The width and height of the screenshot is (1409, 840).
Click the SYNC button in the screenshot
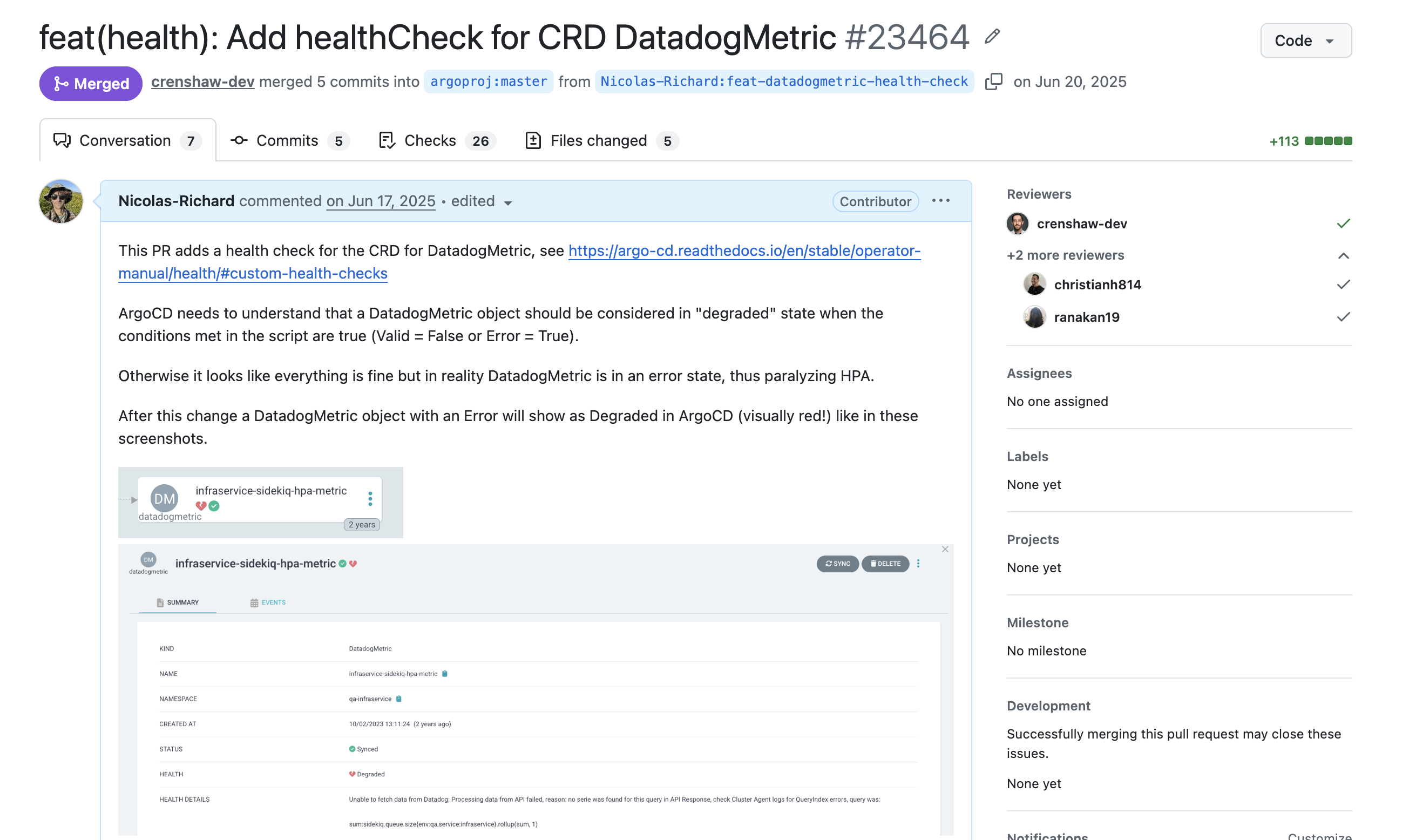coord(837,564)
